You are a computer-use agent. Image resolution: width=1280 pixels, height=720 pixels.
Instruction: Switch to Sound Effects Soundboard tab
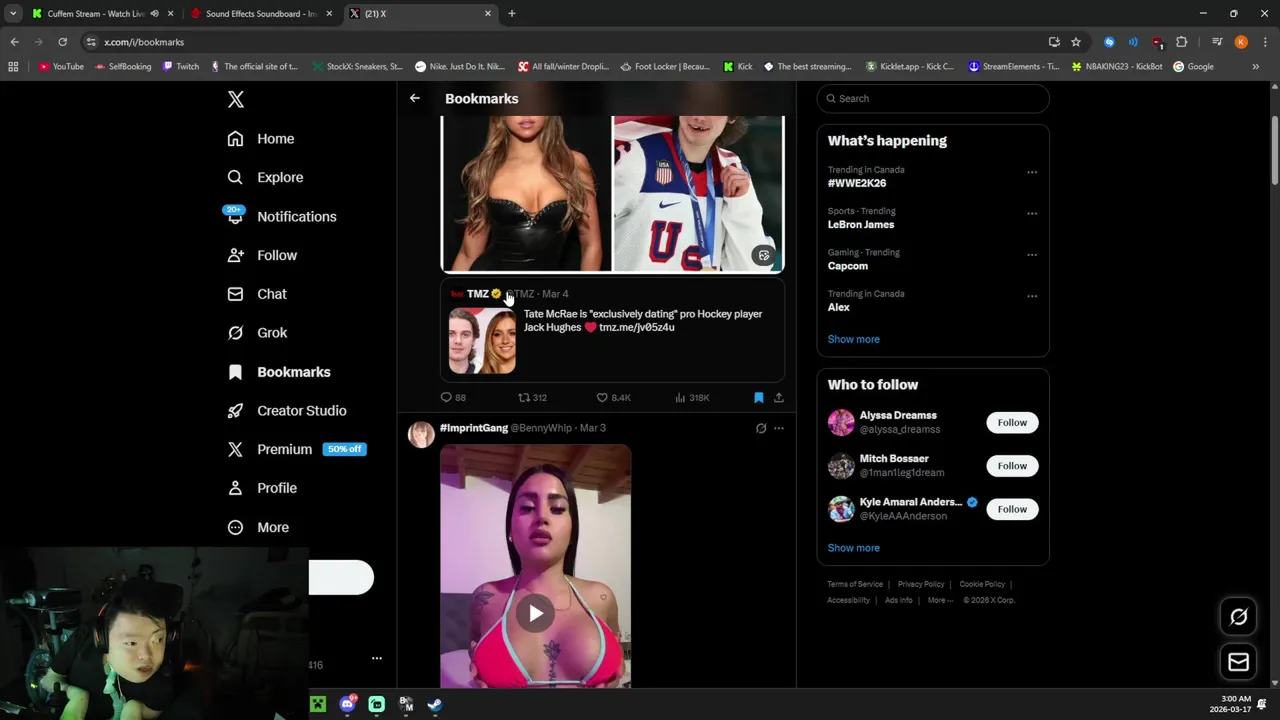click(262, 14)
